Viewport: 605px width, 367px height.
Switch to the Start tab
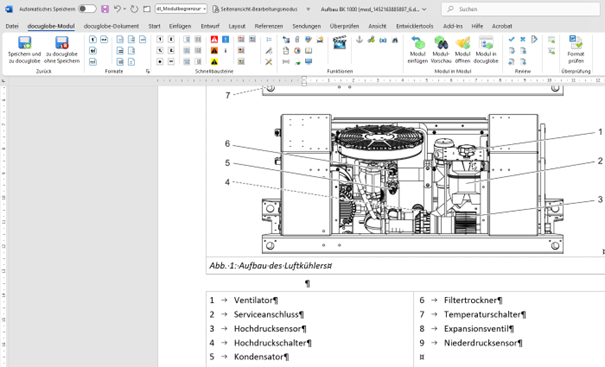[154, 26]
